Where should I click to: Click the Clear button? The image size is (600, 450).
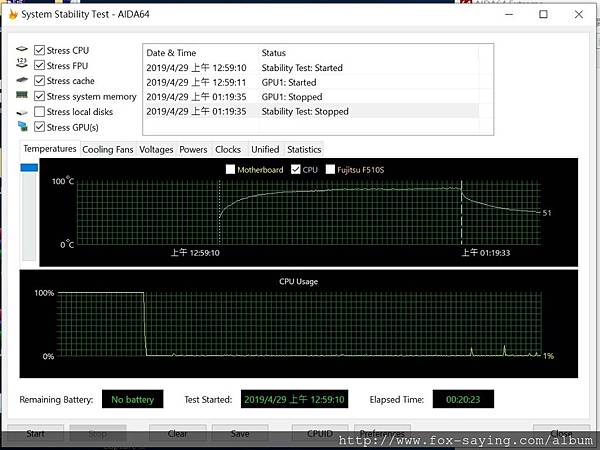[x=178, y=433]
